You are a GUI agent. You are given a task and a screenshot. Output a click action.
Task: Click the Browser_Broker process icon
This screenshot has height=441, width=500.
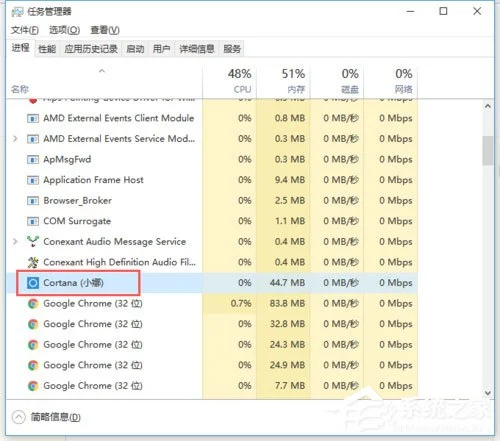[x=33, y=201]
